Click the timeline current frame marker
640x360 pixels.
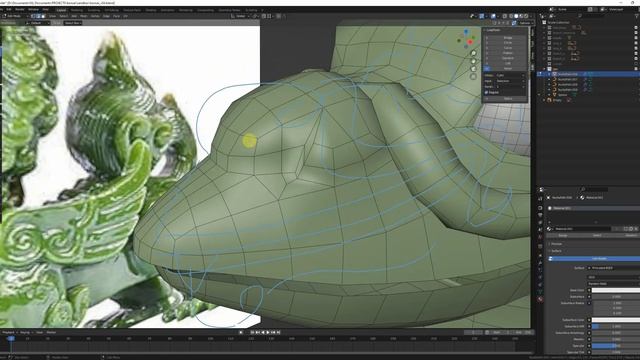pyautogui.click(x=11, y=338)
